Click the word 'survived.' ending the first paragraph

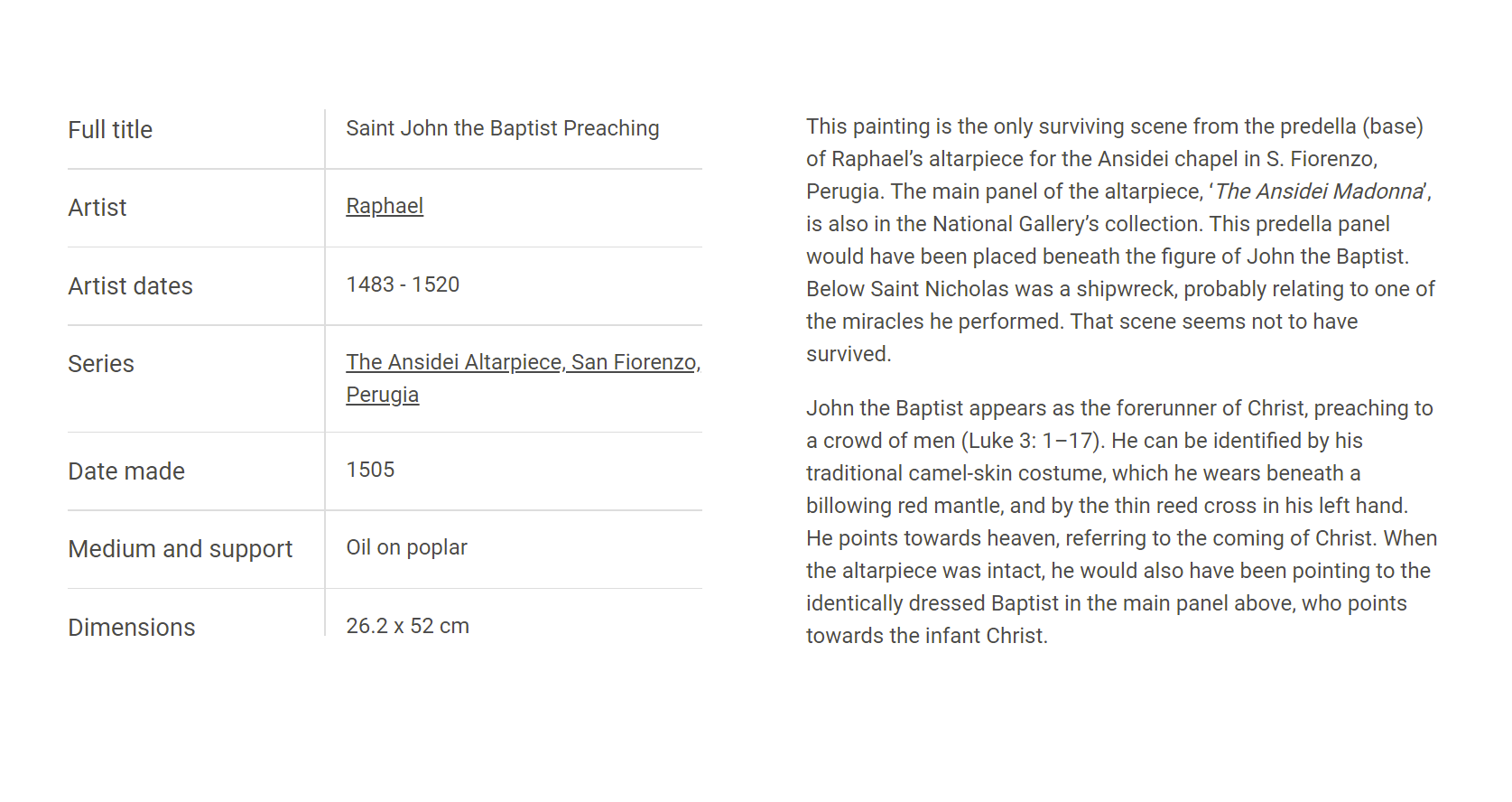849,354
